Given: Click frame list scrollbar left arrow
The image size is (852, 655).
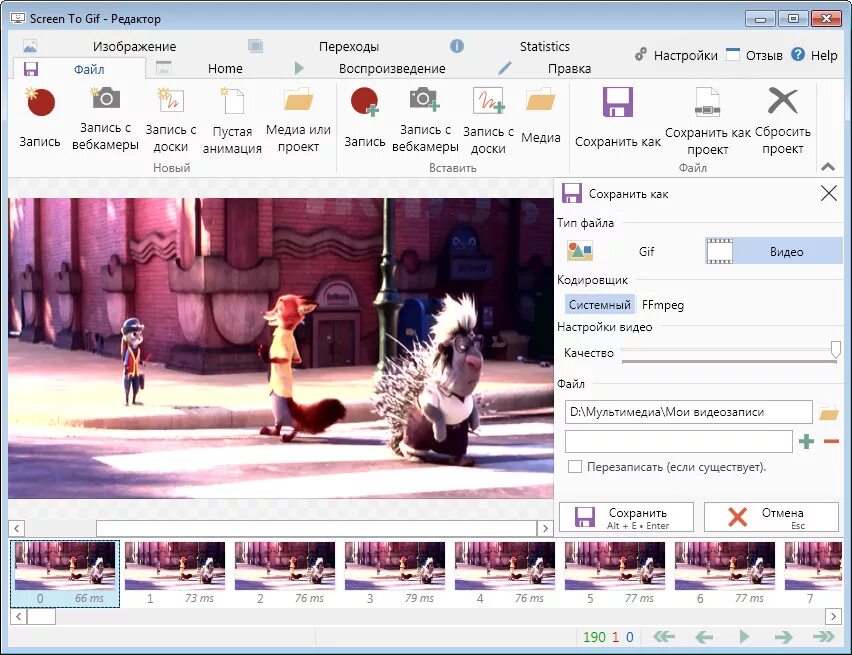Looking at the screenshot, I should click(x=18, y=616).
